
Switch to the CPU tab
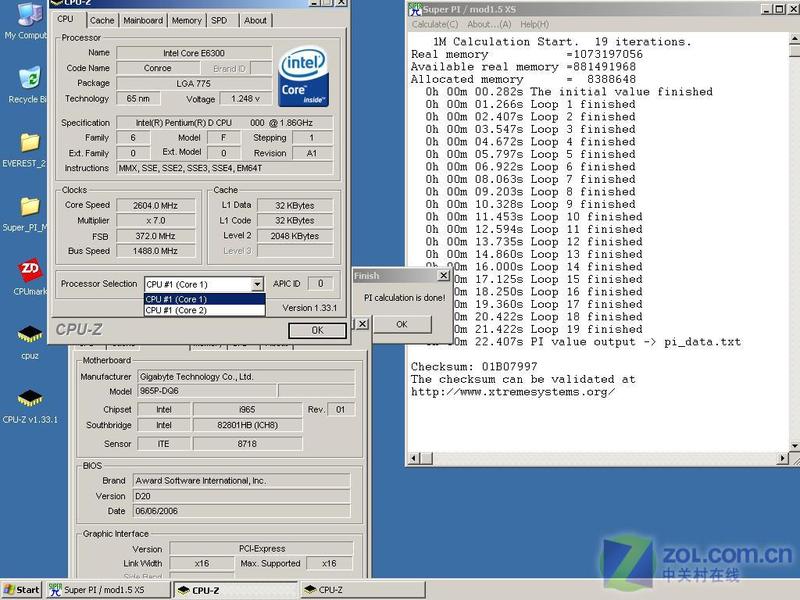coord(65,19)
